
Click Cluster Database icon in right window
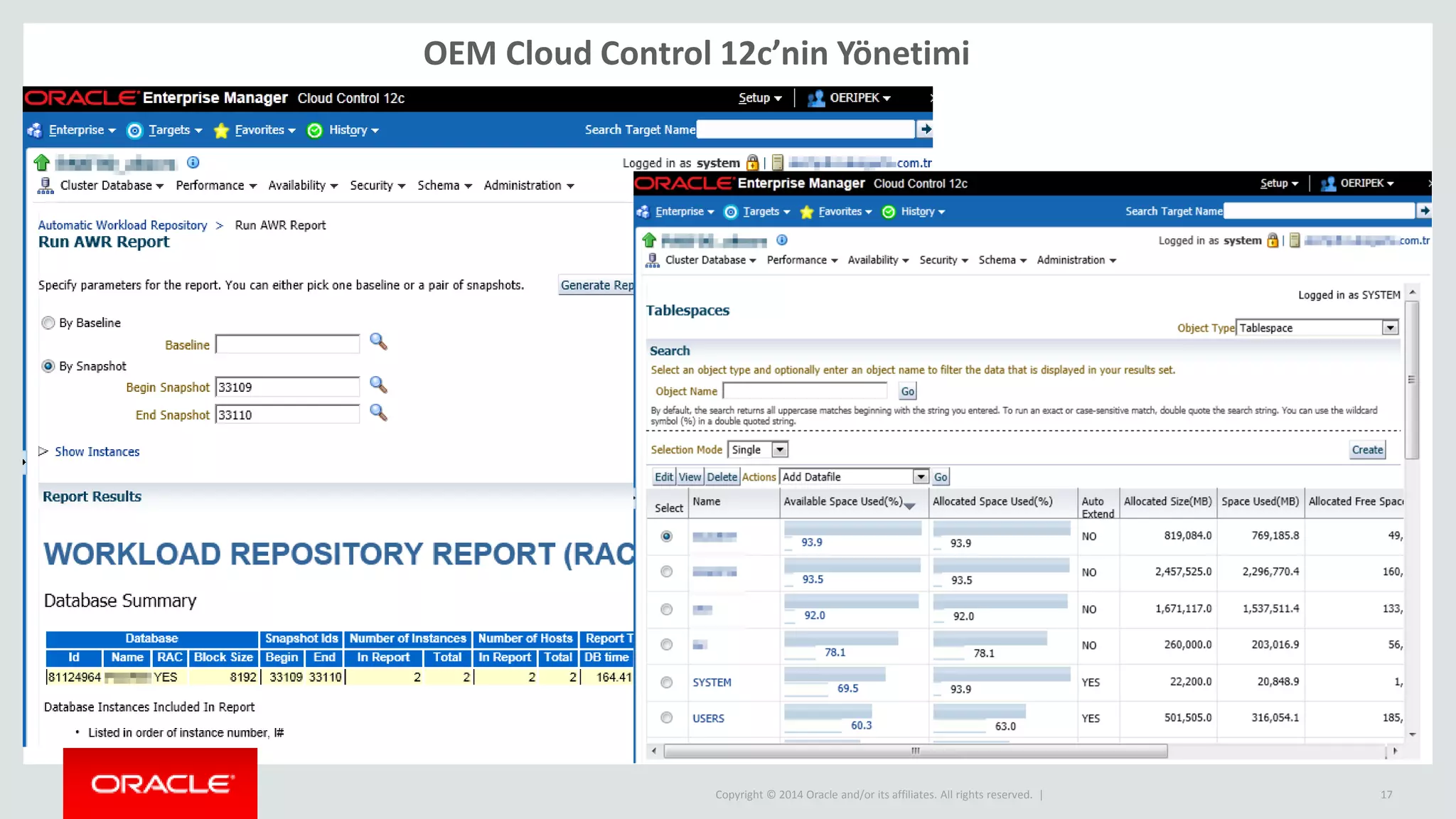click(653, 261)
